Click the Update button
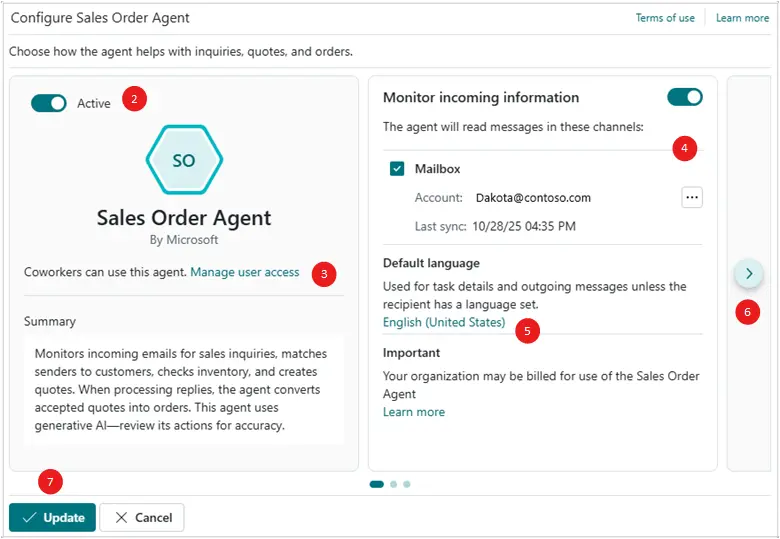 (x=53, y=517)
